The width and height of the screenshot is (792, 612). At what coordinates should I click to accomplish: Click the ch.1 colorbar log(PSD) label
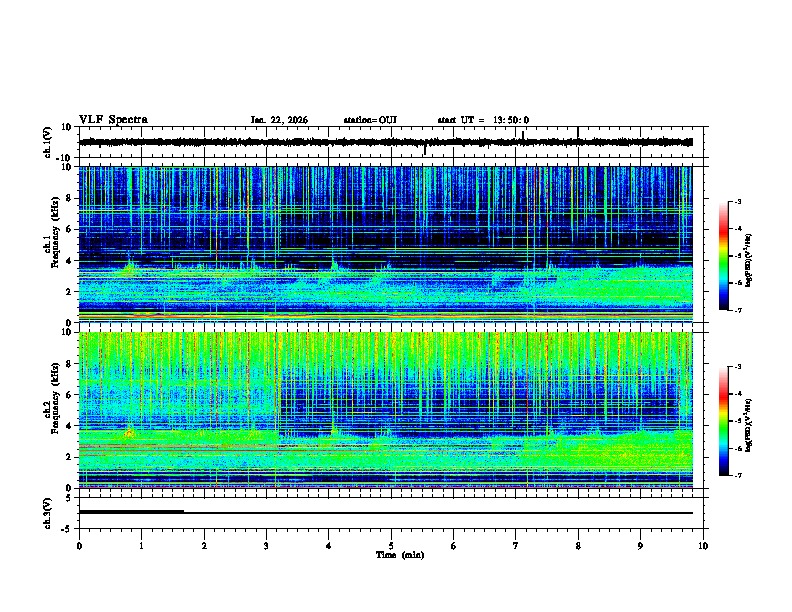pyautogui.click(x=749, y=261)
